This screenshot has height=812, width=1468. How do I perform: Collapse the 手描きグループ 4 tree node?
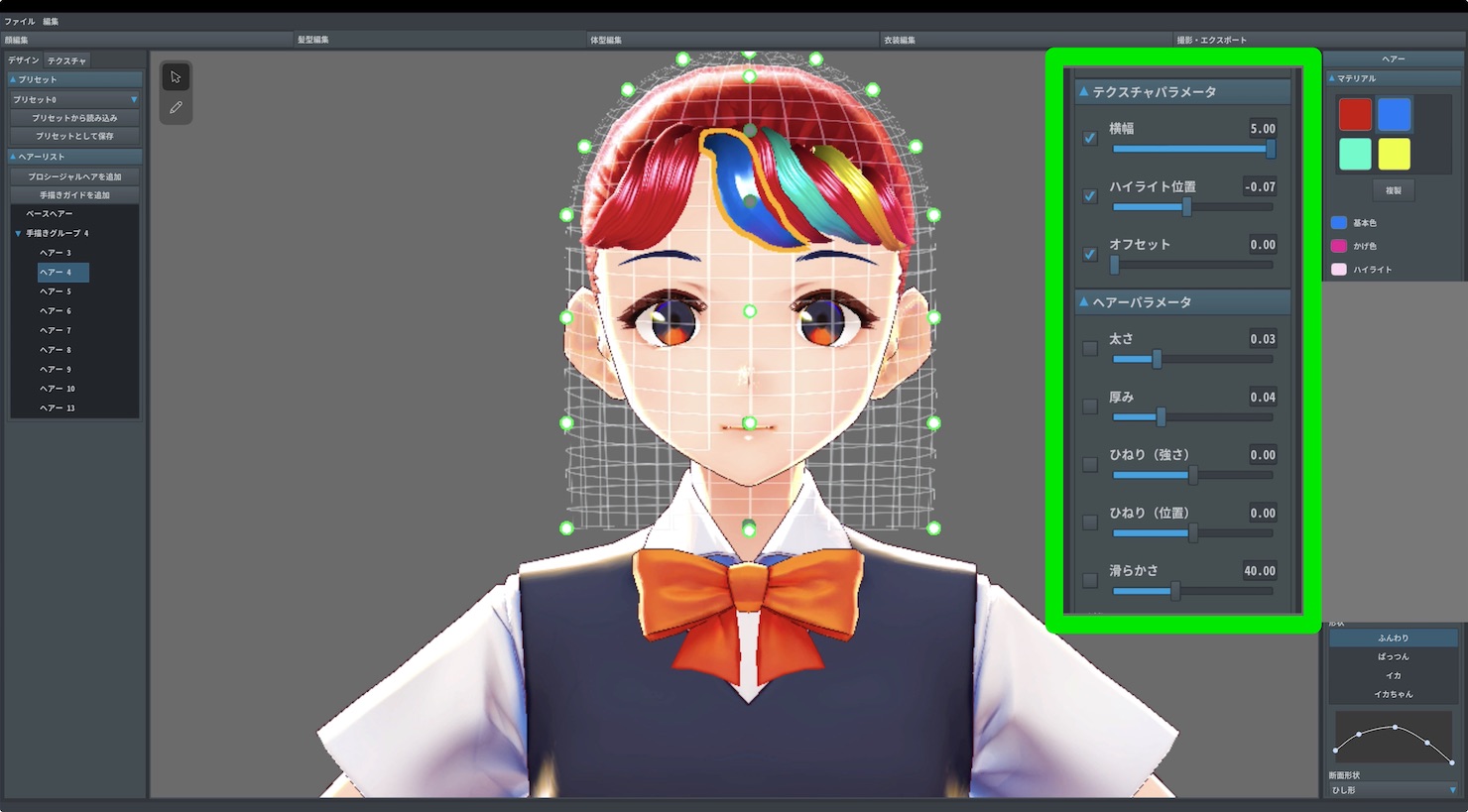pos(18,233)
